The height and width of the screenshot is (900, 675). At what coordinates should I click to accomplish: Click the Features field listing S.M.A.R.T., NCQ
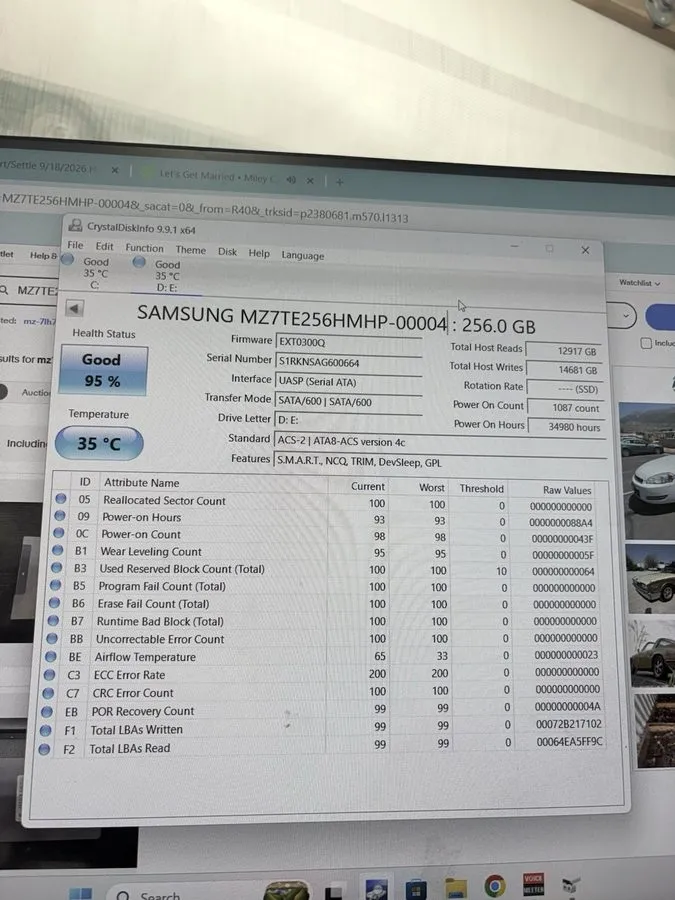coord(440,462)
